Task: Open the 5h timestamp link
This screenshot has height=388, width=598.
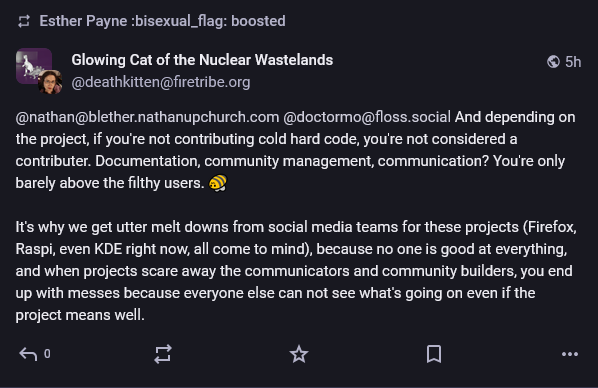Action: click(x=573, y=62)
